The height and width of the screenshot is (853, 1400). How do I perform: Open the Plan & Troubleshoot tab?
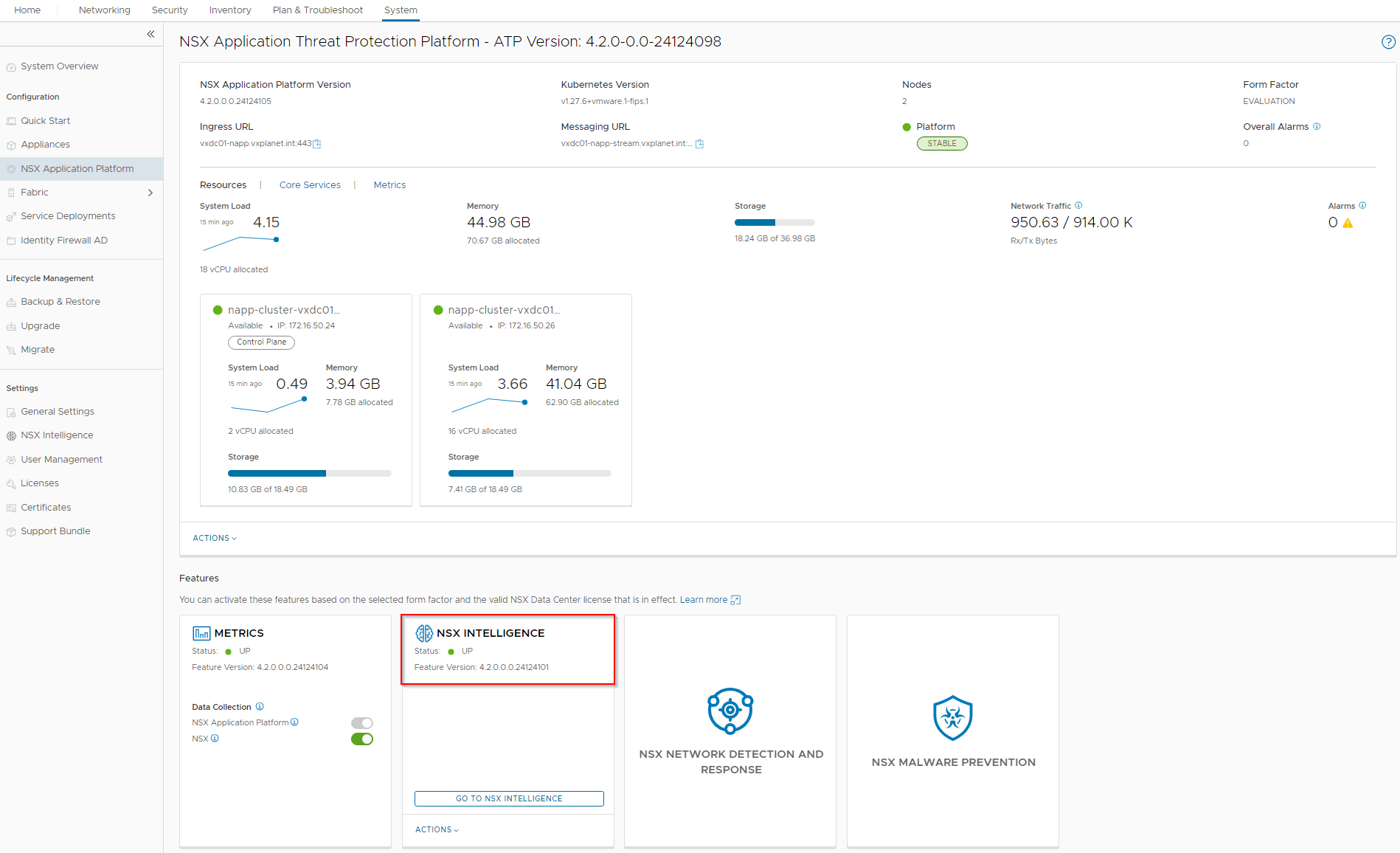[x=318, y=10]
